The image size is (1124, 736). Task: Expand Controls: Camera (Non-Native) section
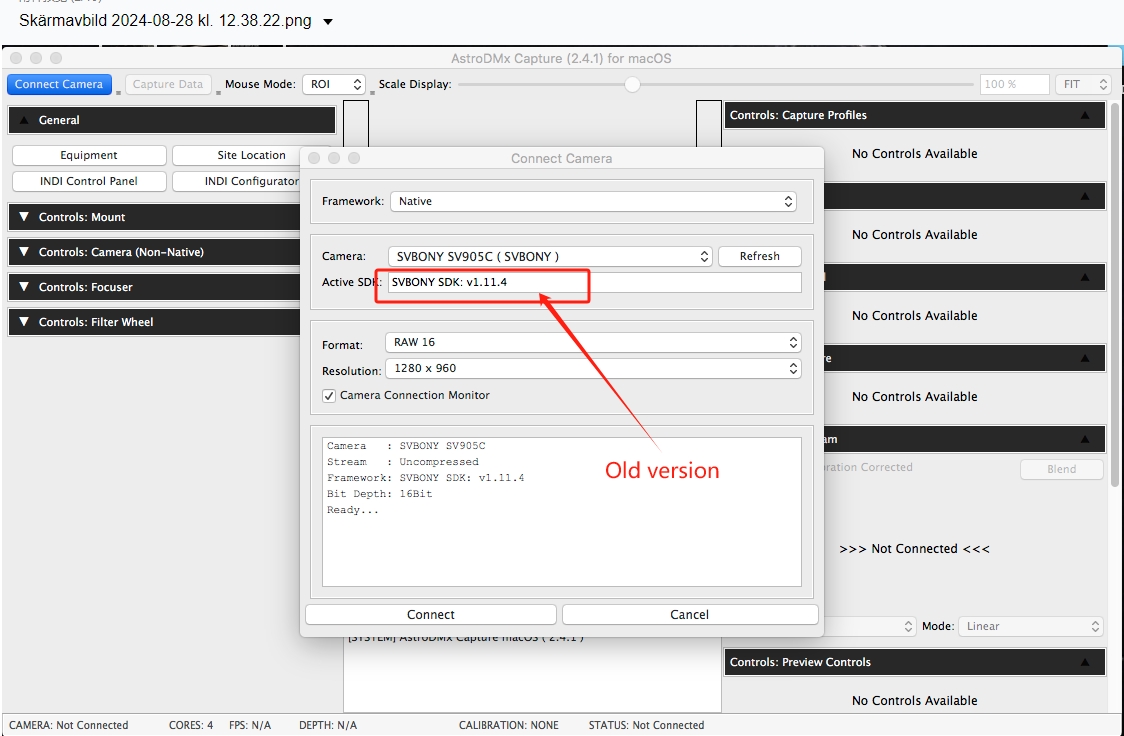tap(24, 252)
